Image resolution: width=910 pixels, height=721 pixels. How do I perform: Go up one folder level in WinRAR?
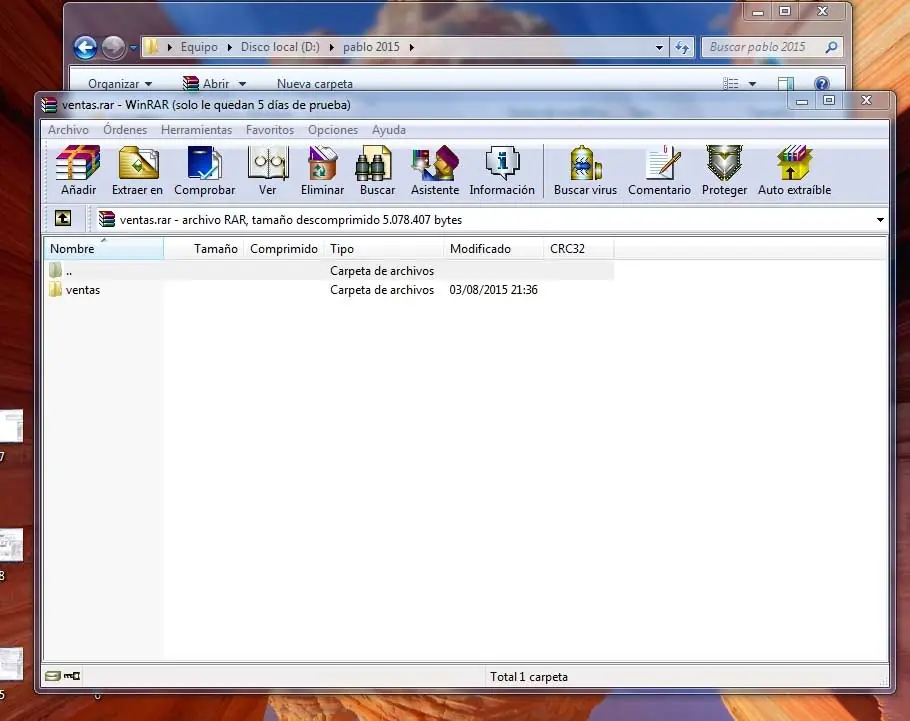coord(63,218)
